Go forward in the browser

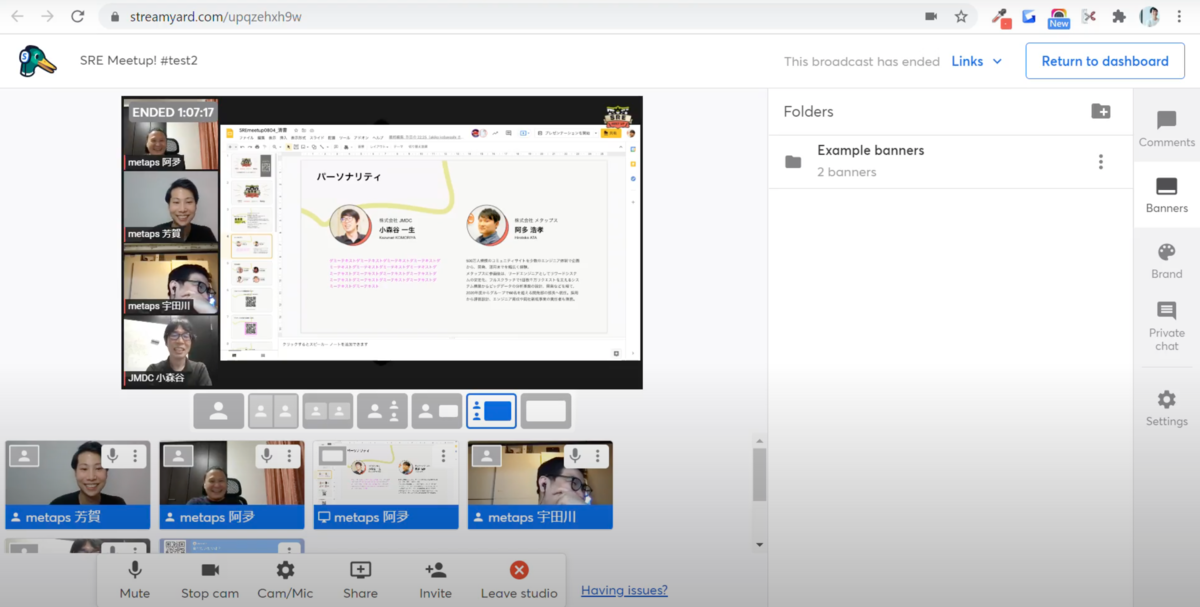click(x=47, y=16)
